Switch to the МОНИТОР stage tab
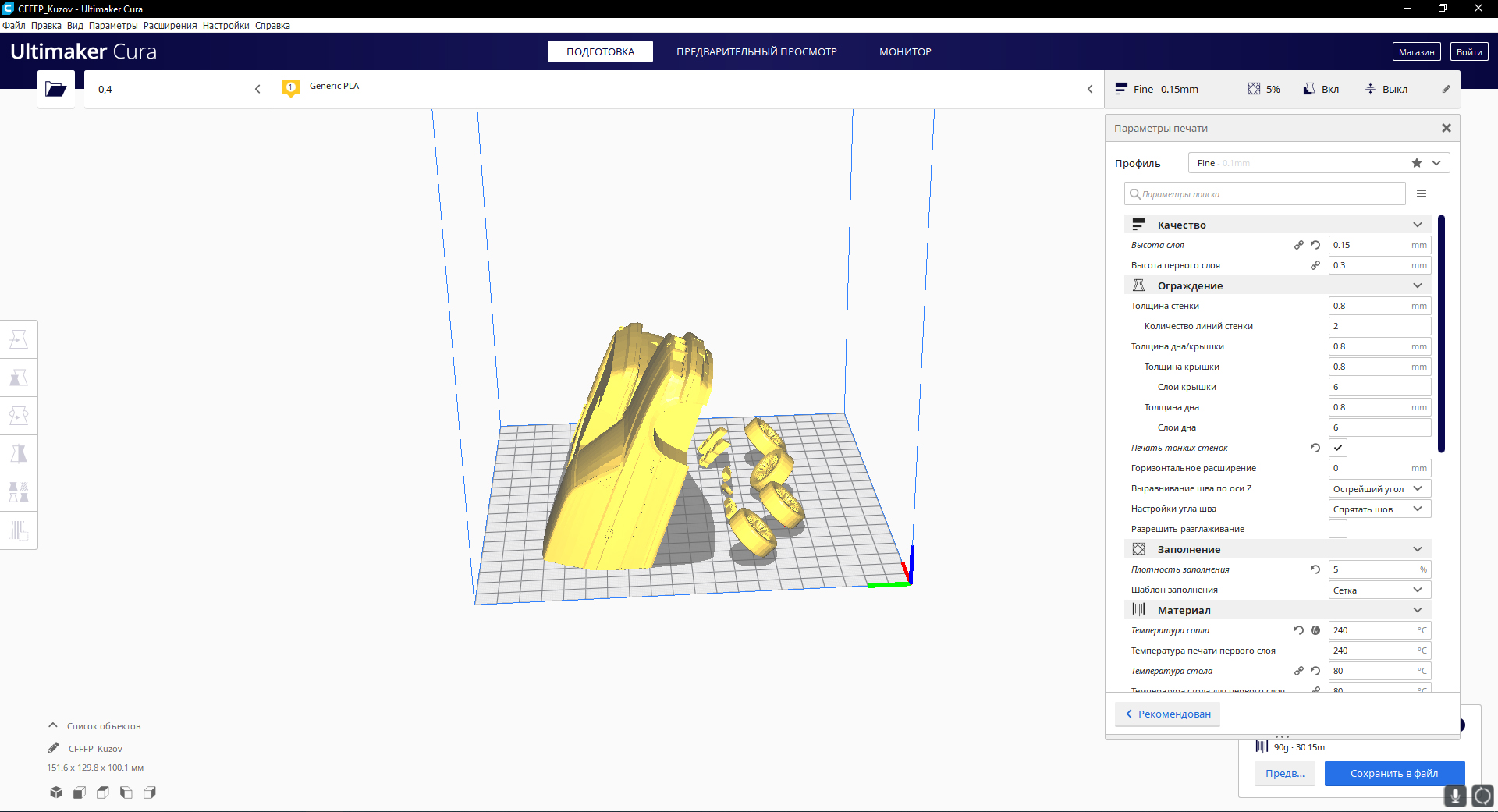Viewport: 1498px width, 812px height. tap(905, 51)
